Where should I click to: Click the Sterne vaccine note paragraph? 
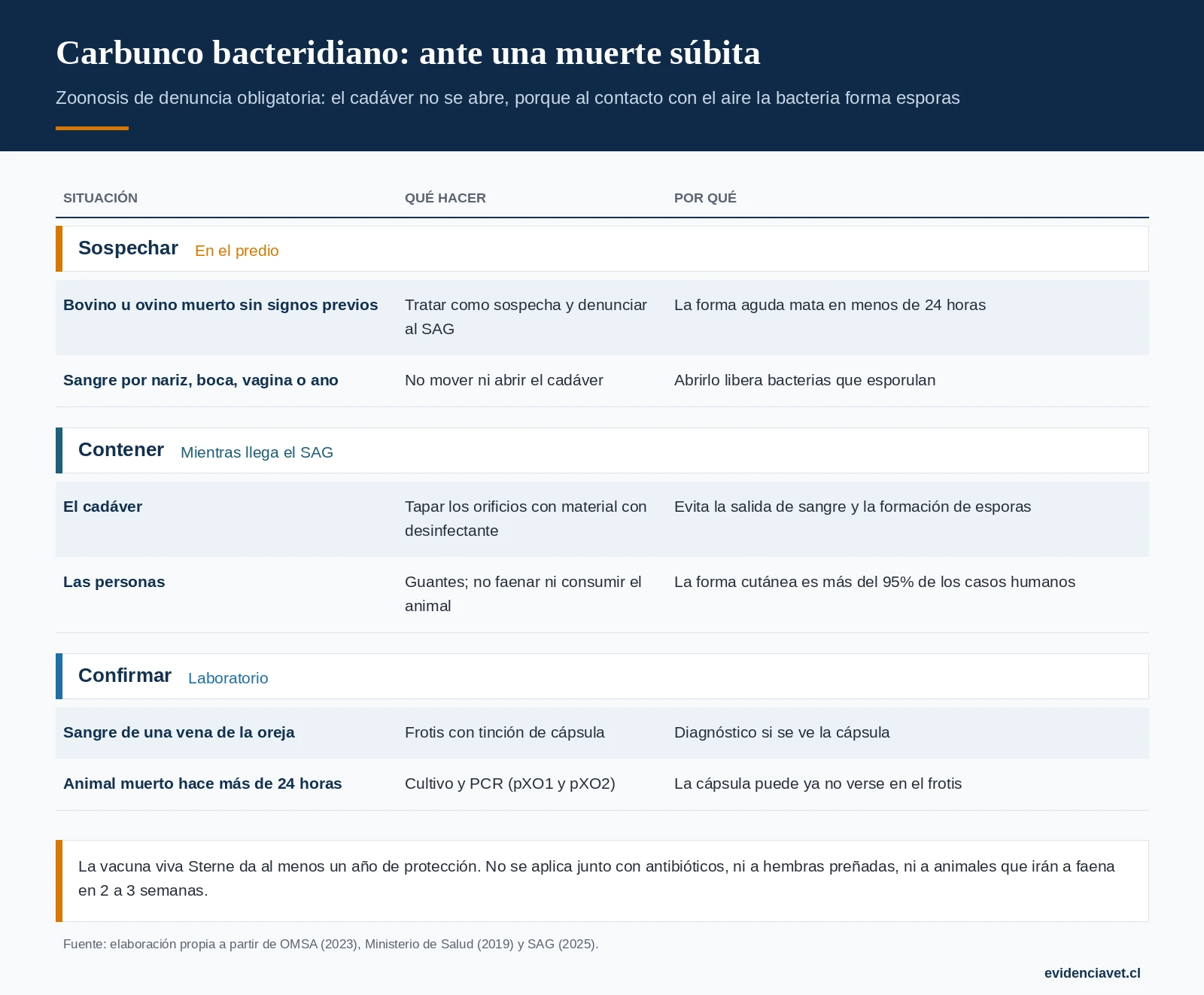point(597,878)
